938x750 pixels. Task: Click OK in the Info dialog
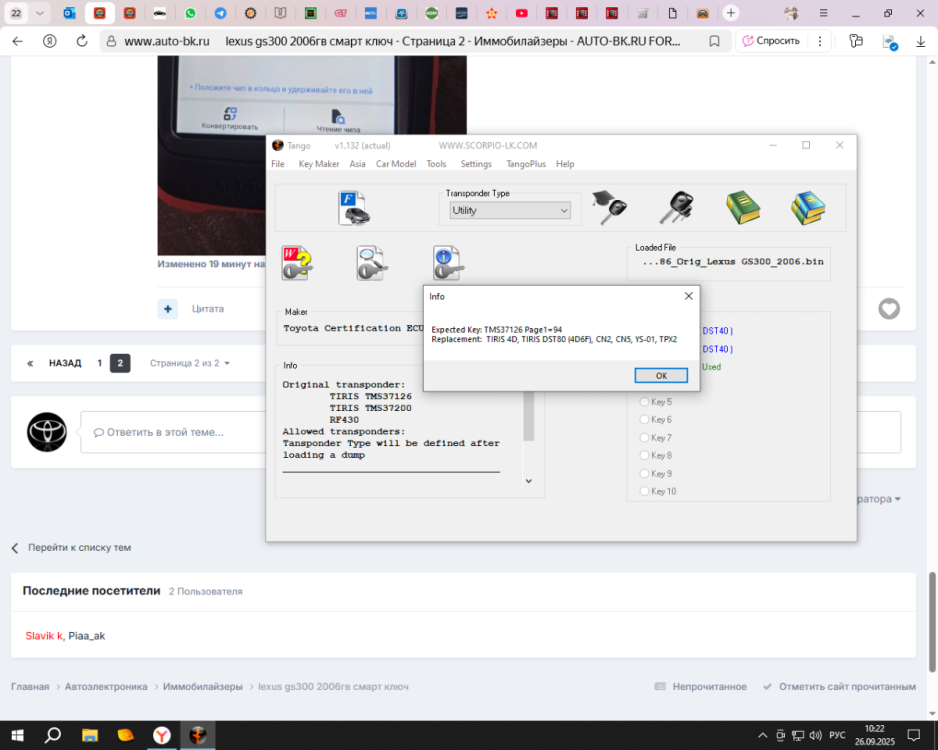coord(661,376)
